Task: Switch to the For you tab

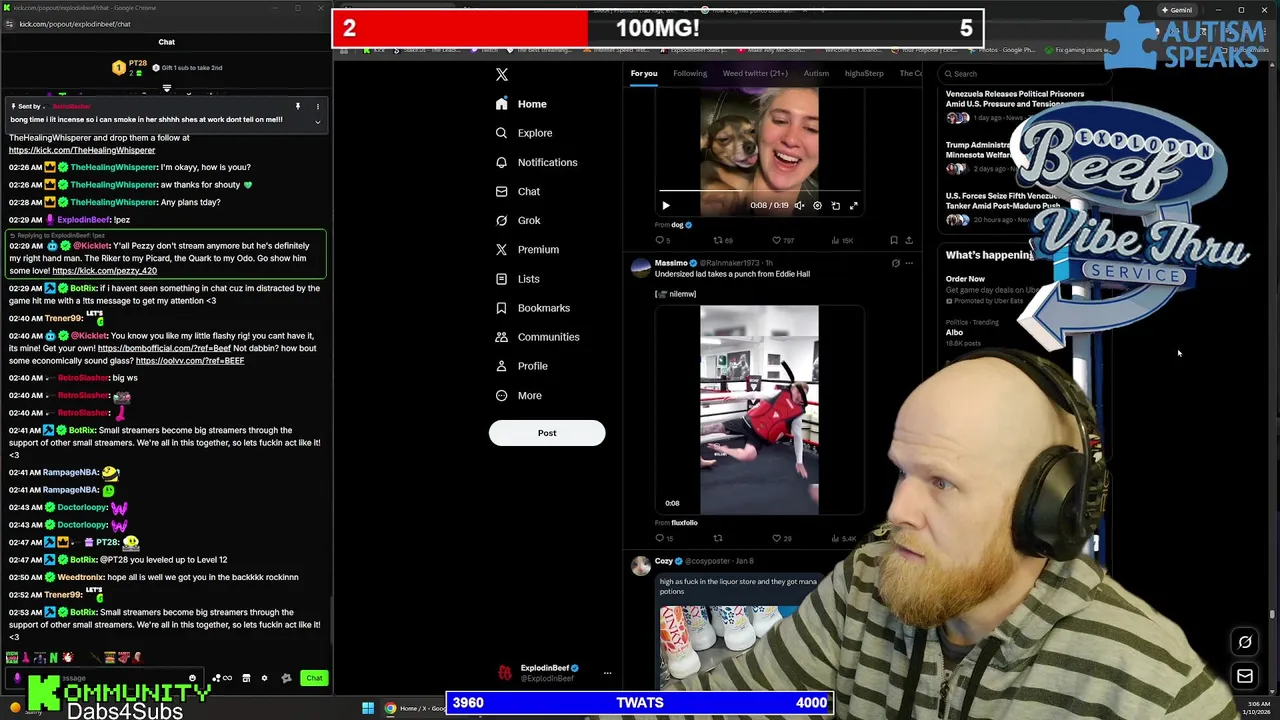Action: coord(644,73)
